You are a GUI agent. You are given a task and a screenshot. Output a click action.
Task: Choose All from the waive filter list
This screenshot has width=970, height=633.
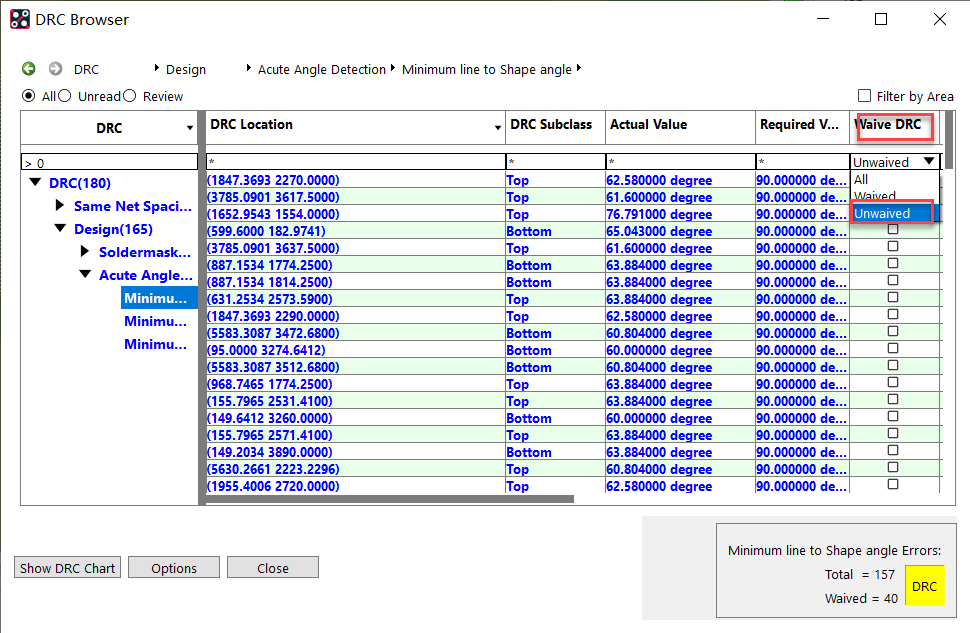coord(861,180)
